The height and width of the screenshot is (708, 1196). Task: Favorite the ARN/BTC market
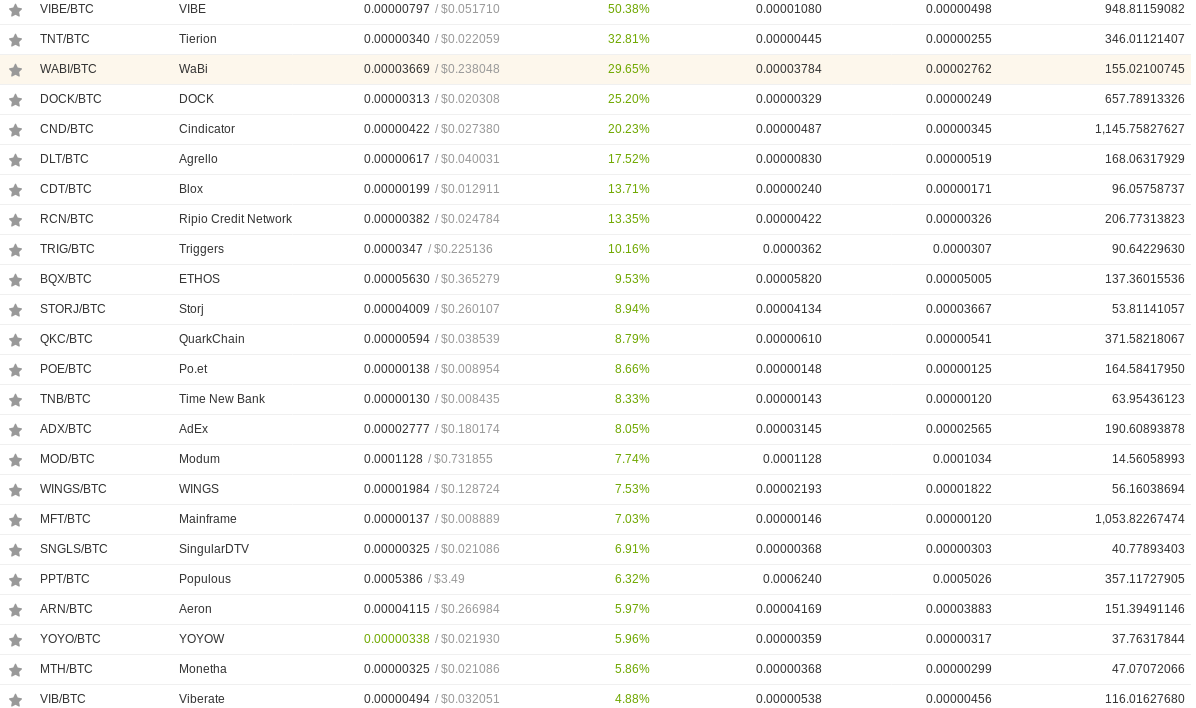pos(15,610)
